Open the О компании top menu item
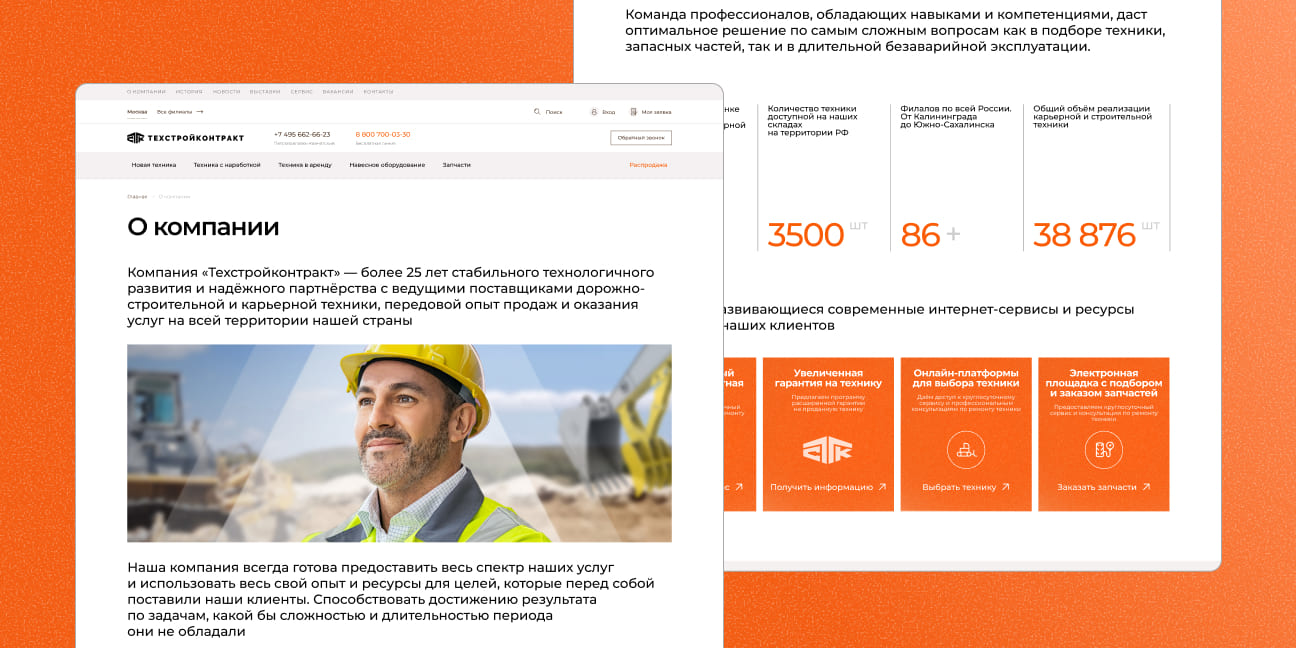The height and width of the screenshot is (648, 1296). pyautogui.click(x=146, y=91)
